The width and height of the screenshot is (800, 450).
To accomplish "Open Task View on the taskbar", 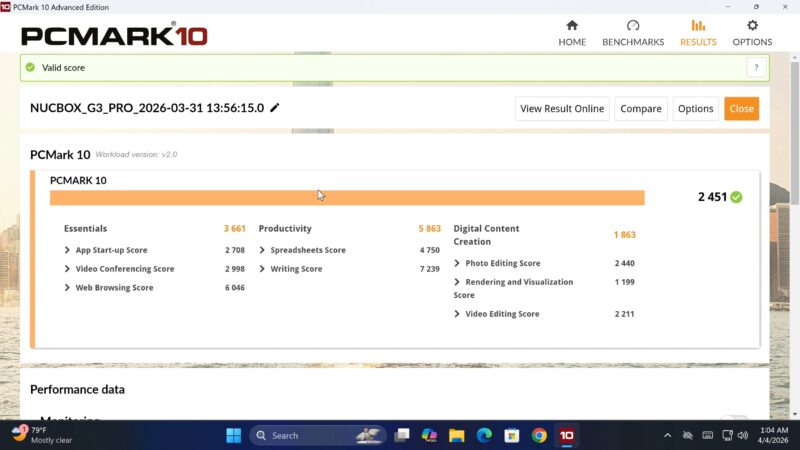I will click(402, 435).
